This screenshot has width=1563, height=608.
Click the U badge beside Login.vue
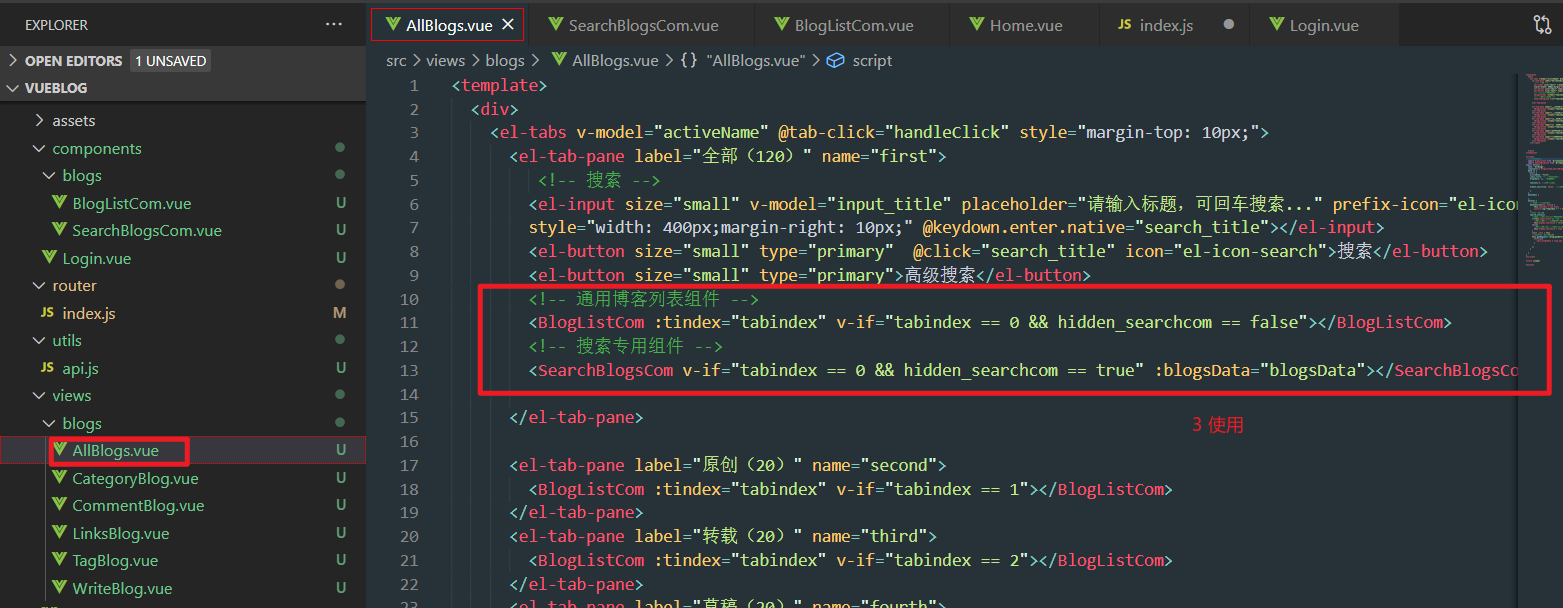[340, 257]
